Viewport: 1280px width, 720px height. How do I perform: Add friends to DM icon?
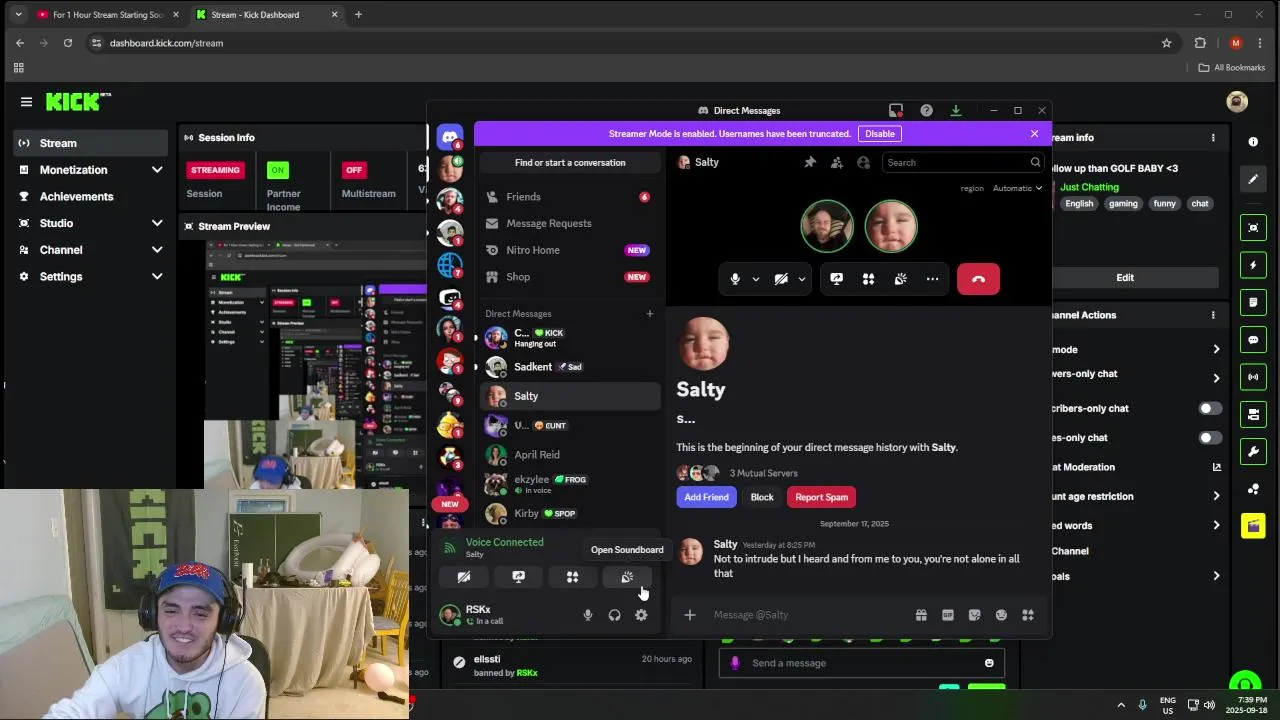(x=837, y=162)
